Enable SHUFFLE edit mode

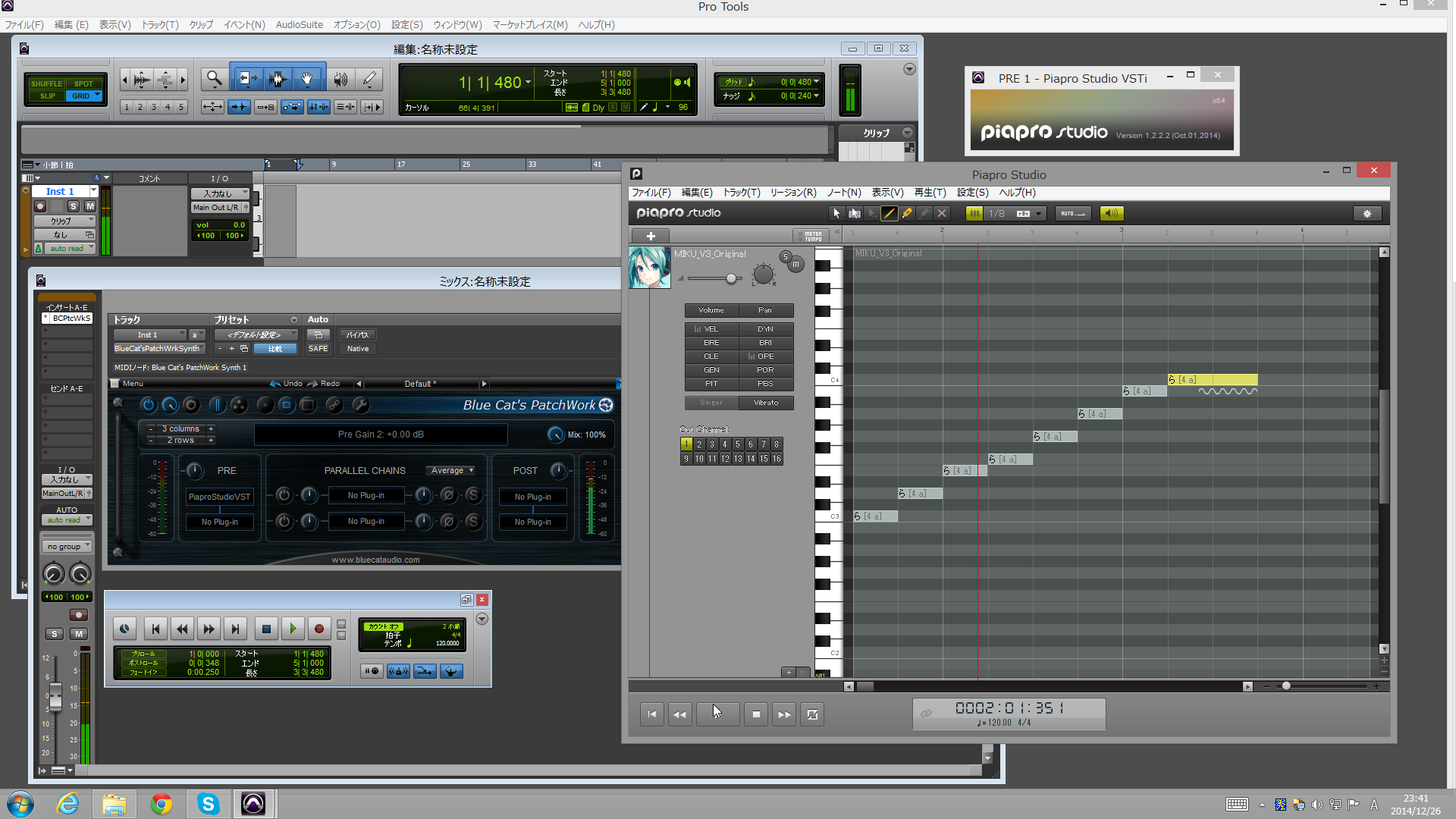47,84
